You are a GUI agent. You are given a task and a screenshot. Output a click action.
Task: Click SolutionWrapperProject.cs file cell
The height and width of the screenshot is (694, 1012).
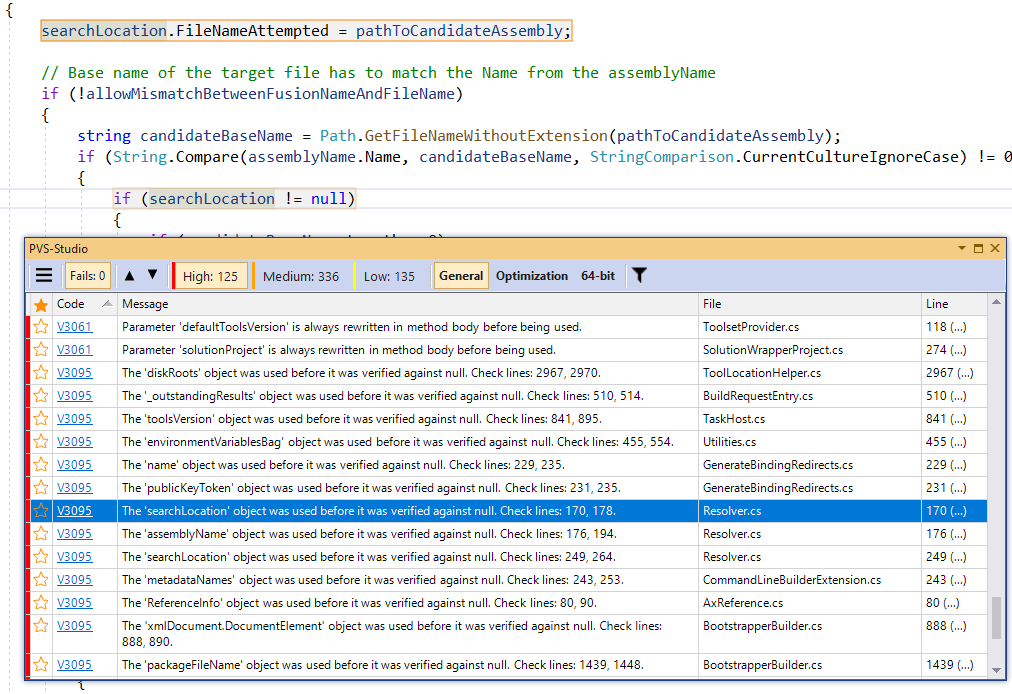tap(810, 350)
